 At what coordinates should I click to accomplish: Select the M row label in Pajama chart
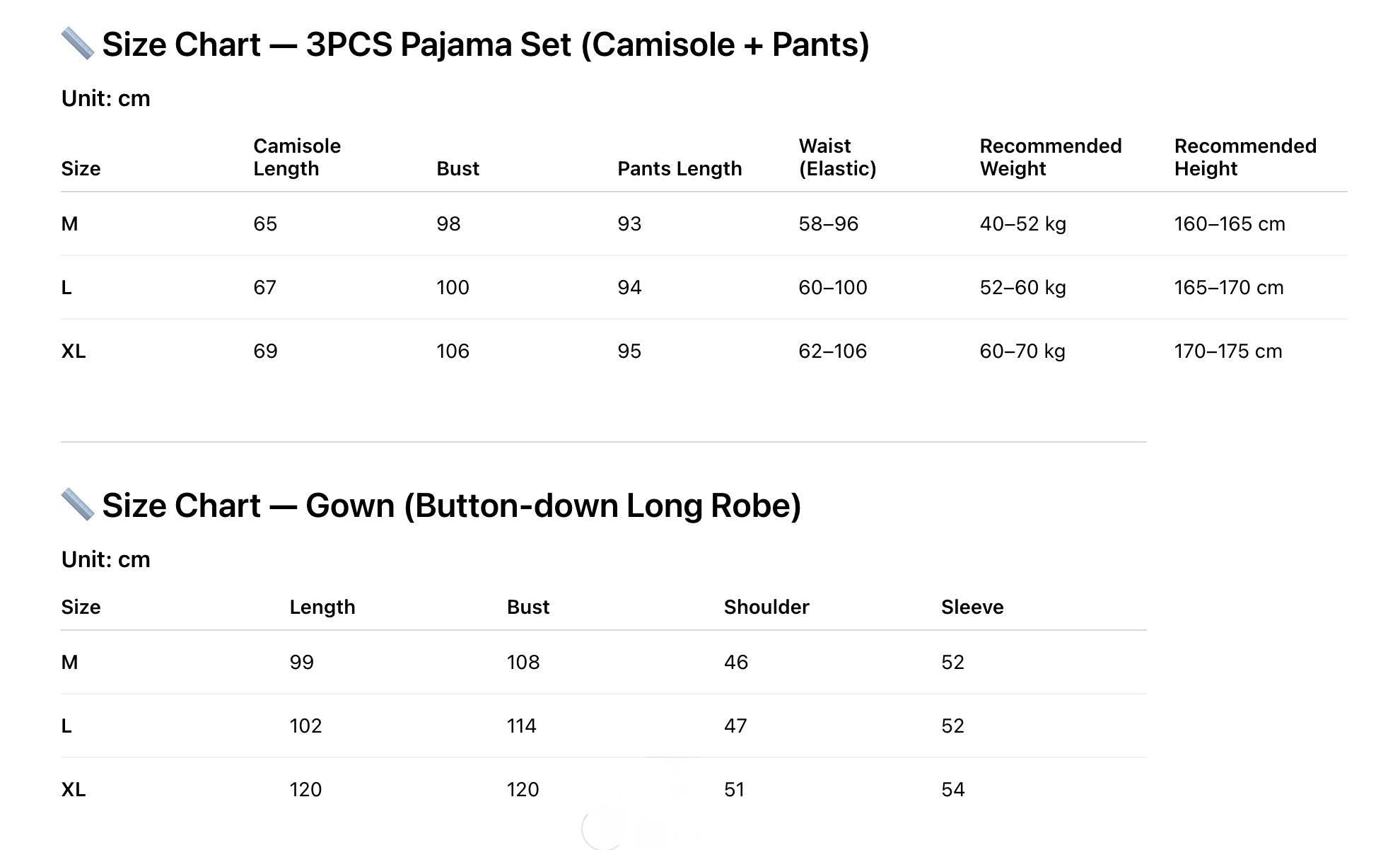click(69, 224)
